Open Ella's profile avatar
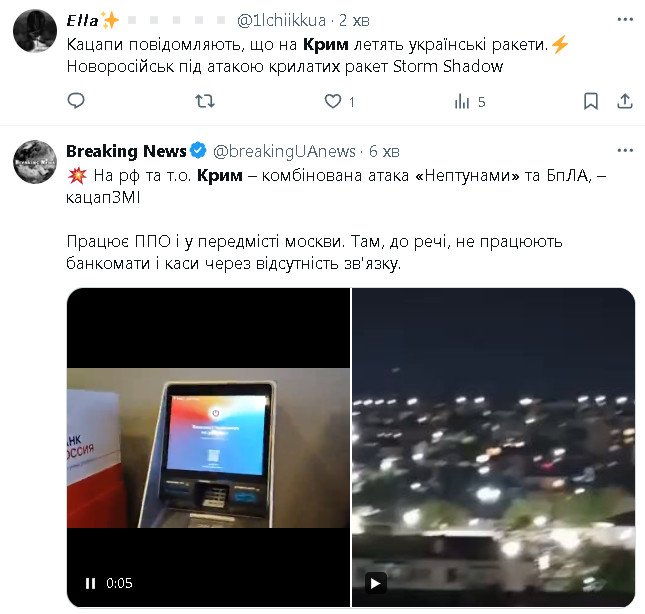 pyautogui.click(x=35, y=31)
